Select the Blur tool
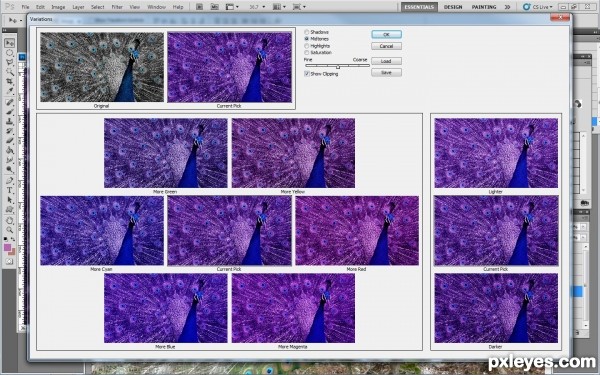Screen dimensions: 600x375 [10, 160]
